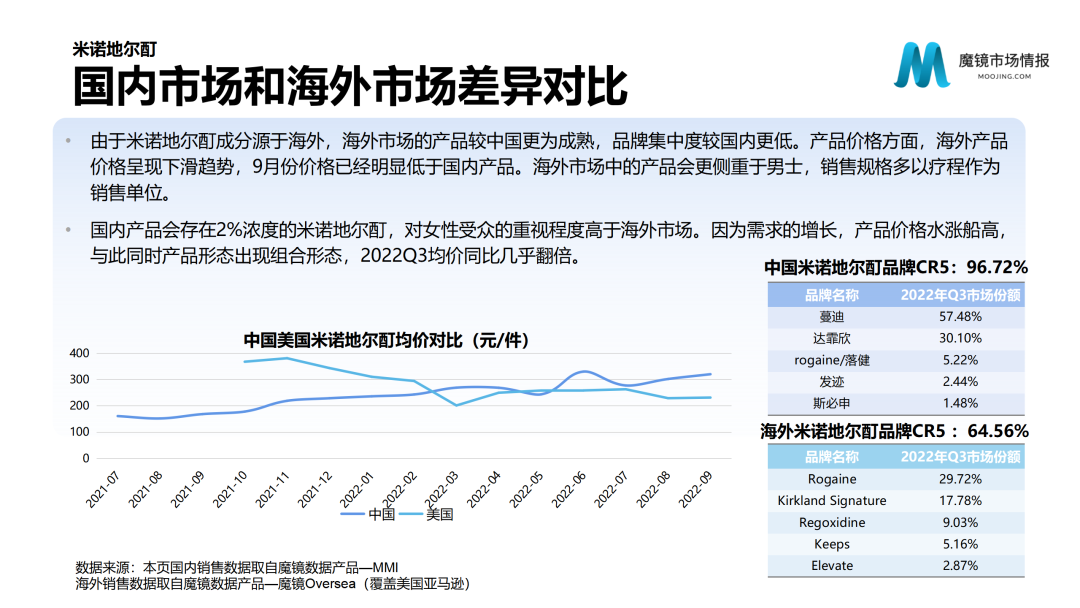Viewport: 1080px width, 608px height.
Task: Click the 斯必申 brand cell
Action: [831, 403]
